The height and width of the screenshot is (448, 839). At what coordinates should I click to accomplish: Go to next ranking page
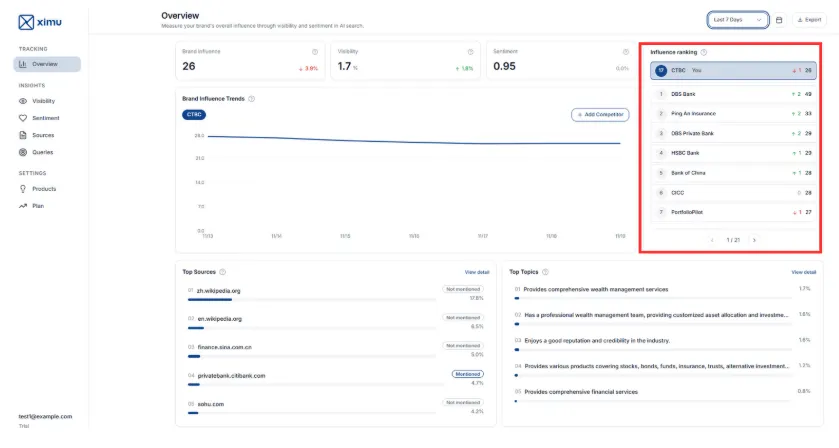(x=754, y=240)
